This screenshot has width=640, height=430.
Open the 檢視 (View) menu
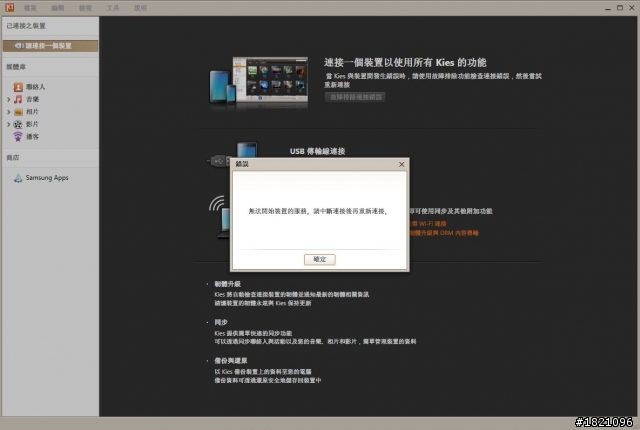(x=85, y=8)
